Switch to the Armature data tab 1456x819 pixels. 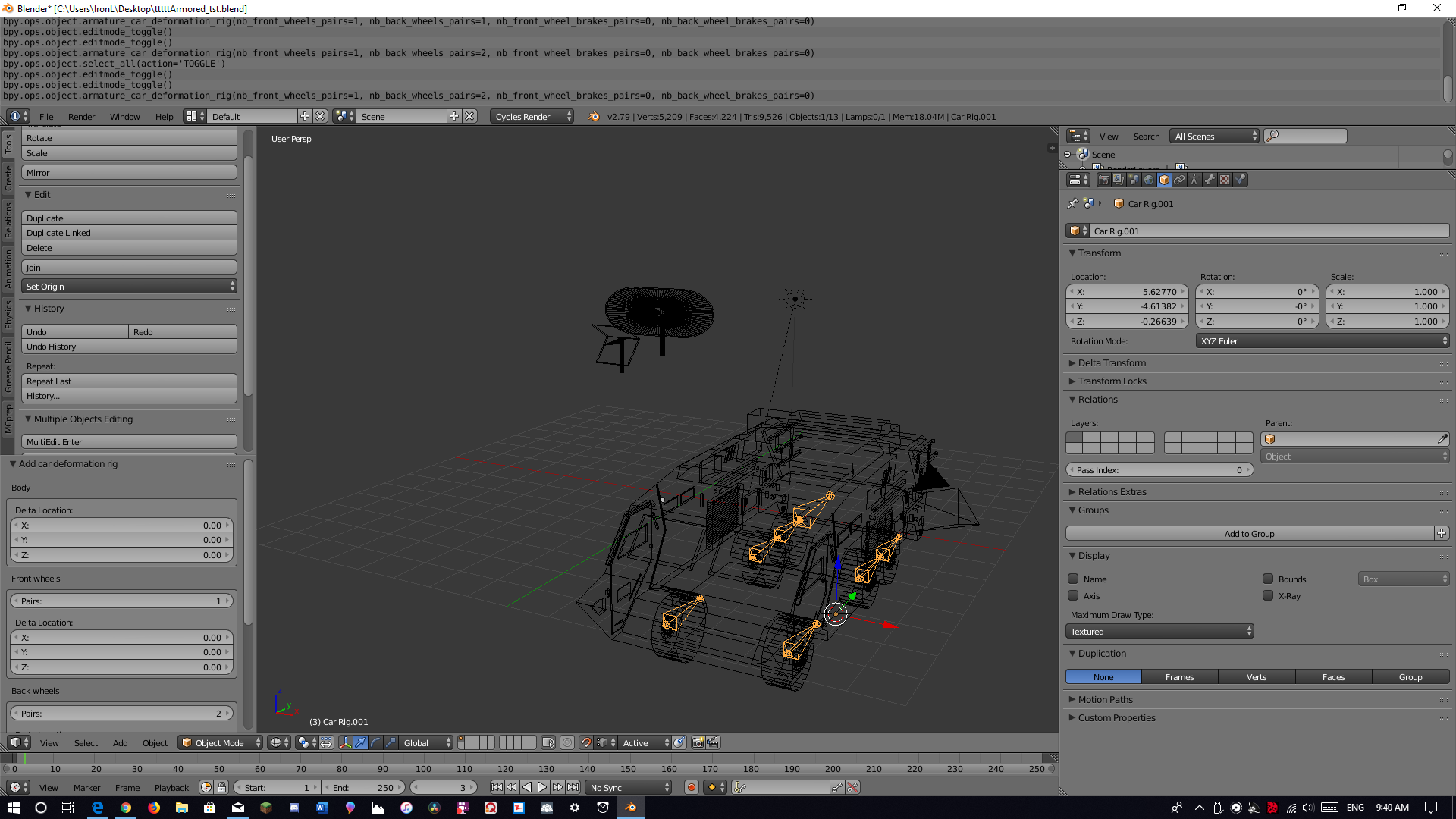(x=1194, y=180)
